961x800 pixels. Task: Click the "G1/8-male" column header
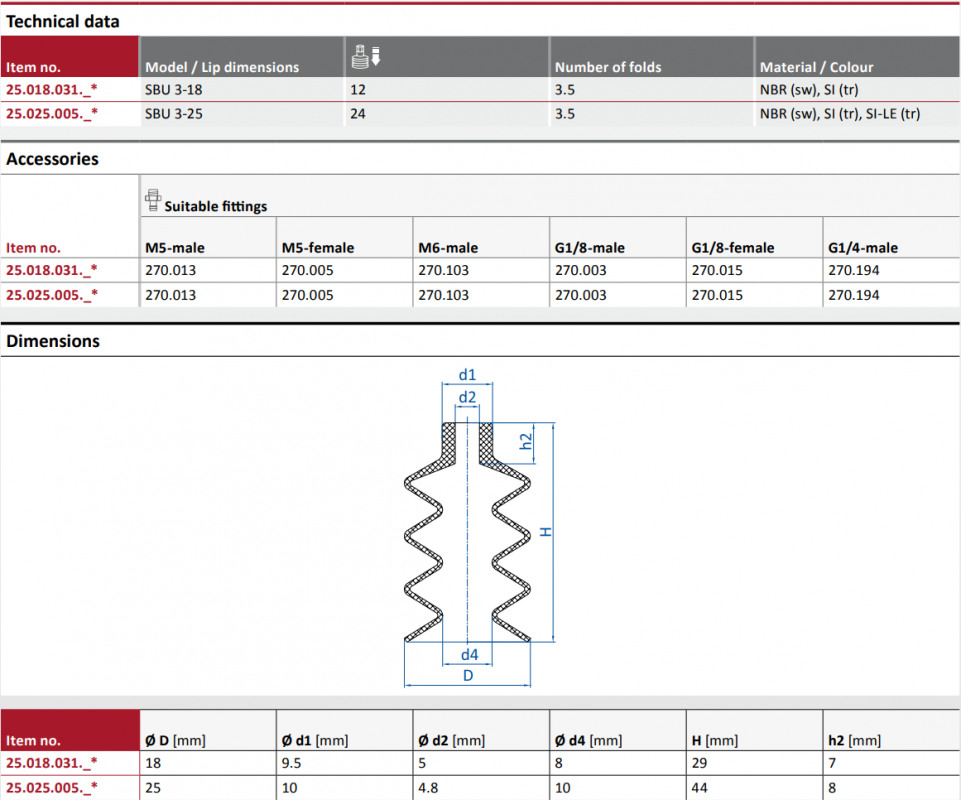click(x=590, y=248)
